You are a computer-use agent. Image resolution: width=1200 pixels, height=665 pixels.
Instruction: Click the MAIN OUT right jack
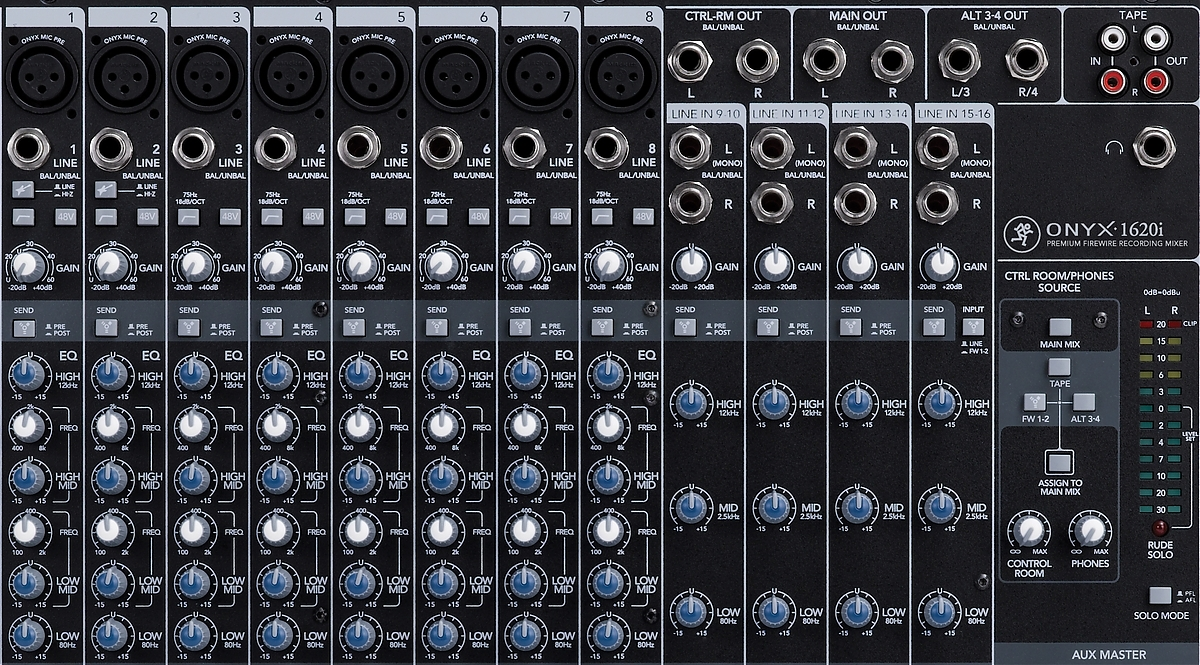(x=890, y=60)
